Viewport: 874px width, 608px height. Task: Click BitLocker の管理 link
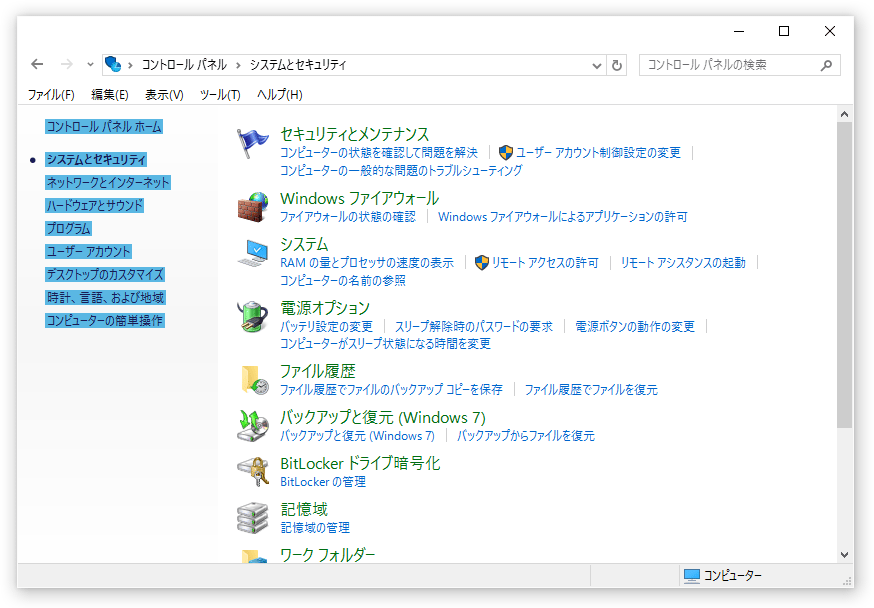point(323,481)
